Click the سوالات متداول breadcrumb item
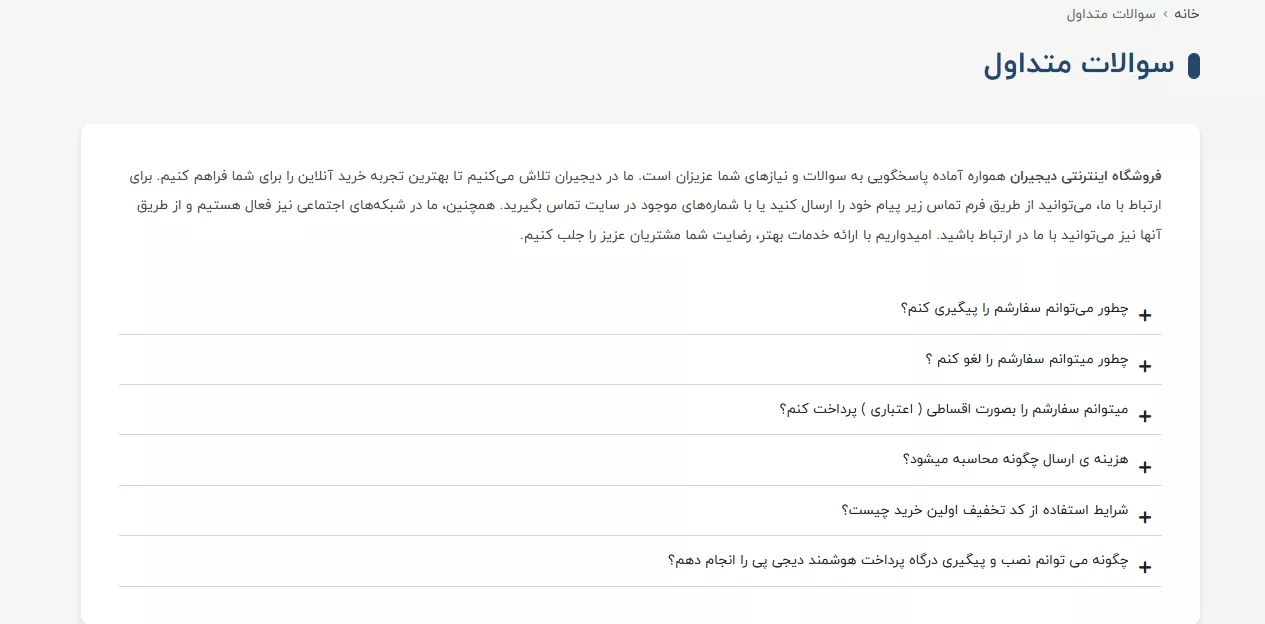Image resolution: width=1265 pixels, height=624 pixels. [1111, 14]
